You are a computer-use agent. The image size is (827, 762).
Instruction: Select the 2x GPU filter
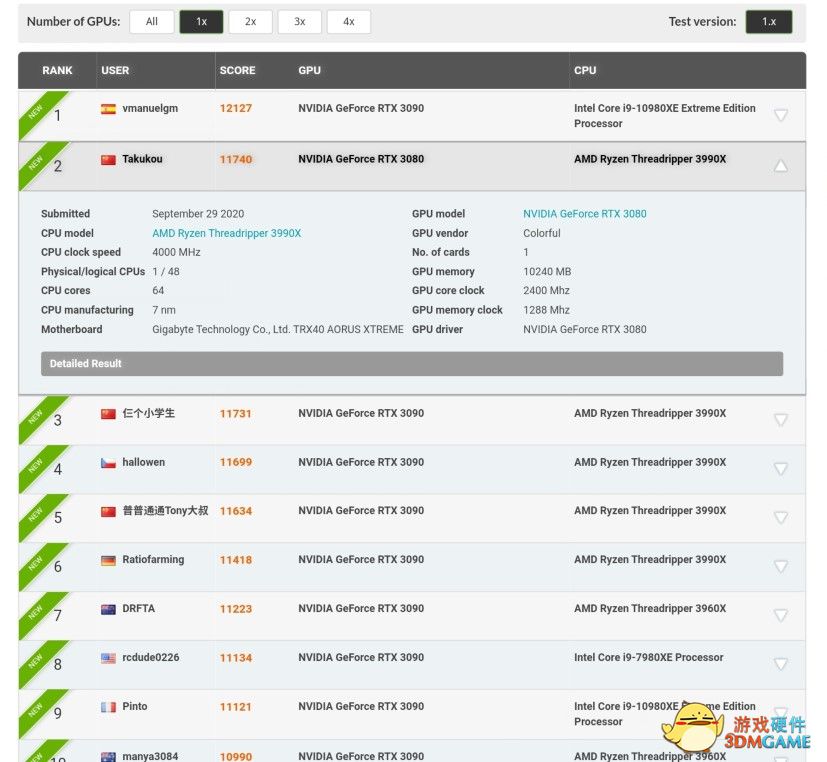coord(251,22)
